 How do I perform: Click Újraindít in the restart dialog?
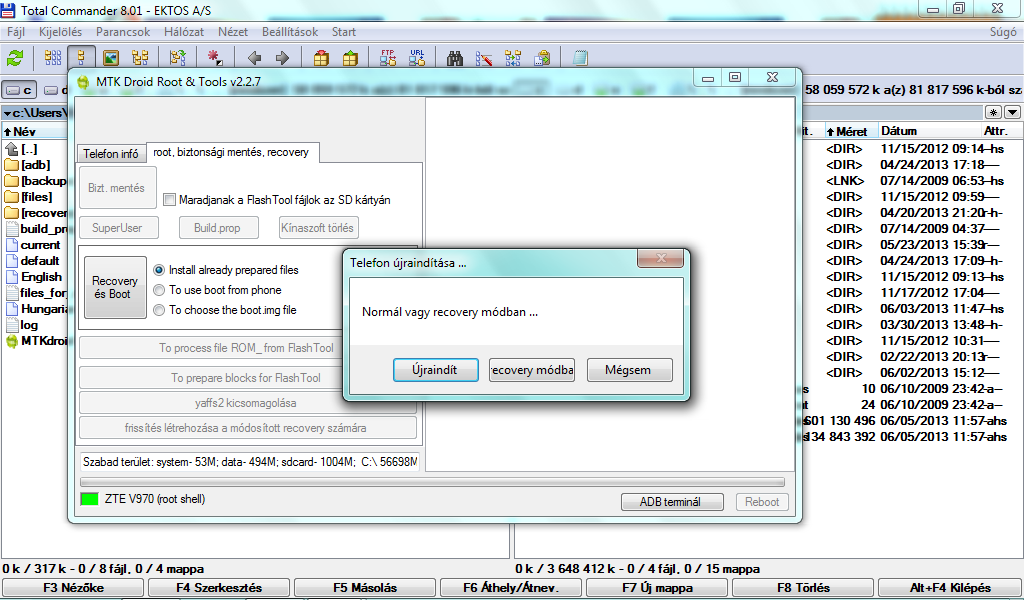click(x=436, y=370)
